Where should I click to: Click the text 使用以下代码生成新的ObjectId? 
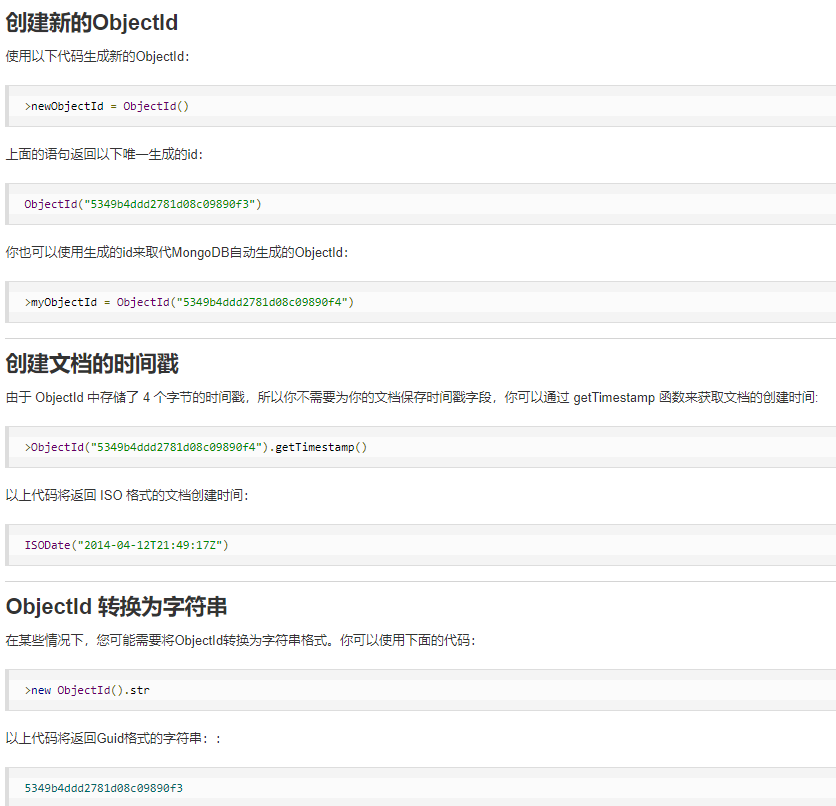[x=97, y=57]
